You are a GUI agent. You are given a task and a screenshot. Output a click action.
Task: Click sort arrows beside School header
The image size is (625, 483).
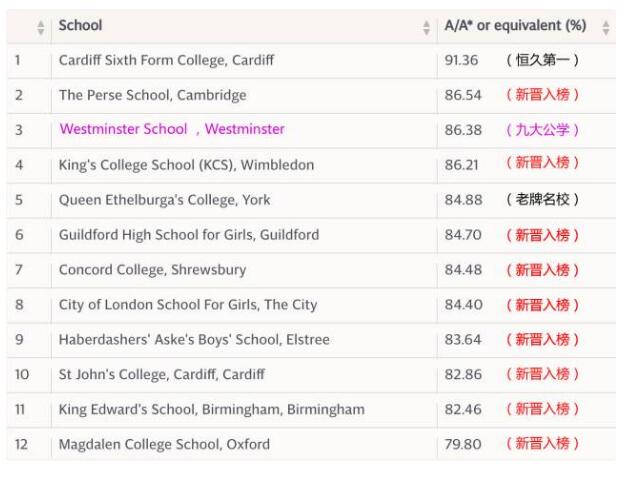point(426,27)
